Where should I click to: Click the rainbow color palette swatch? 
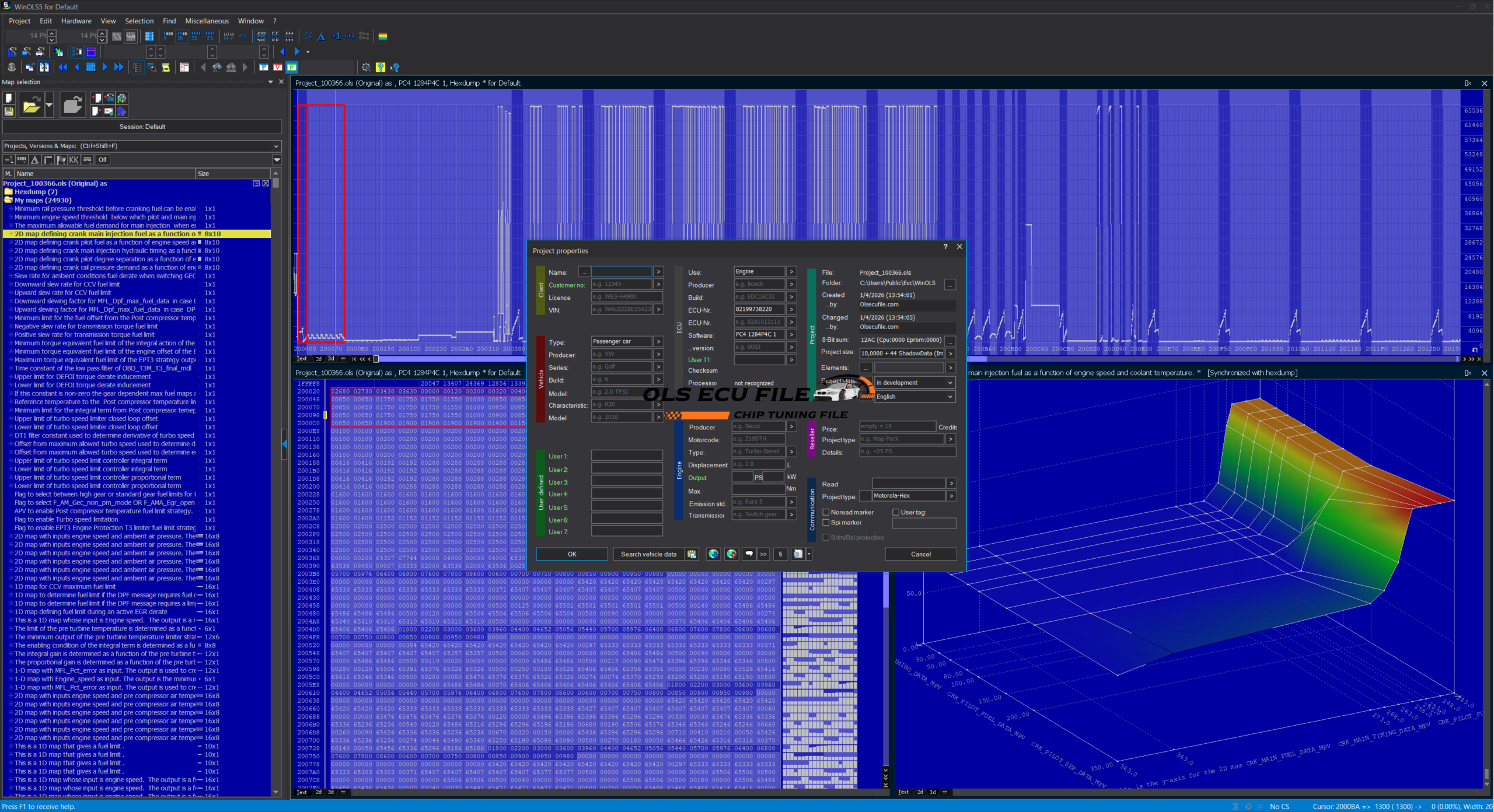pyautogui.click(x=383, y=36)
